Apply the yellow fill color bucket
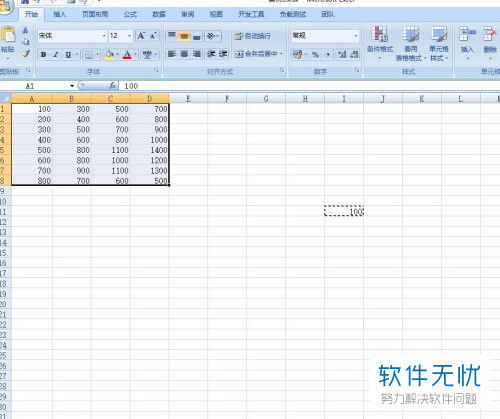Screen dimensions: 500x419 click(x=109, y=55)
